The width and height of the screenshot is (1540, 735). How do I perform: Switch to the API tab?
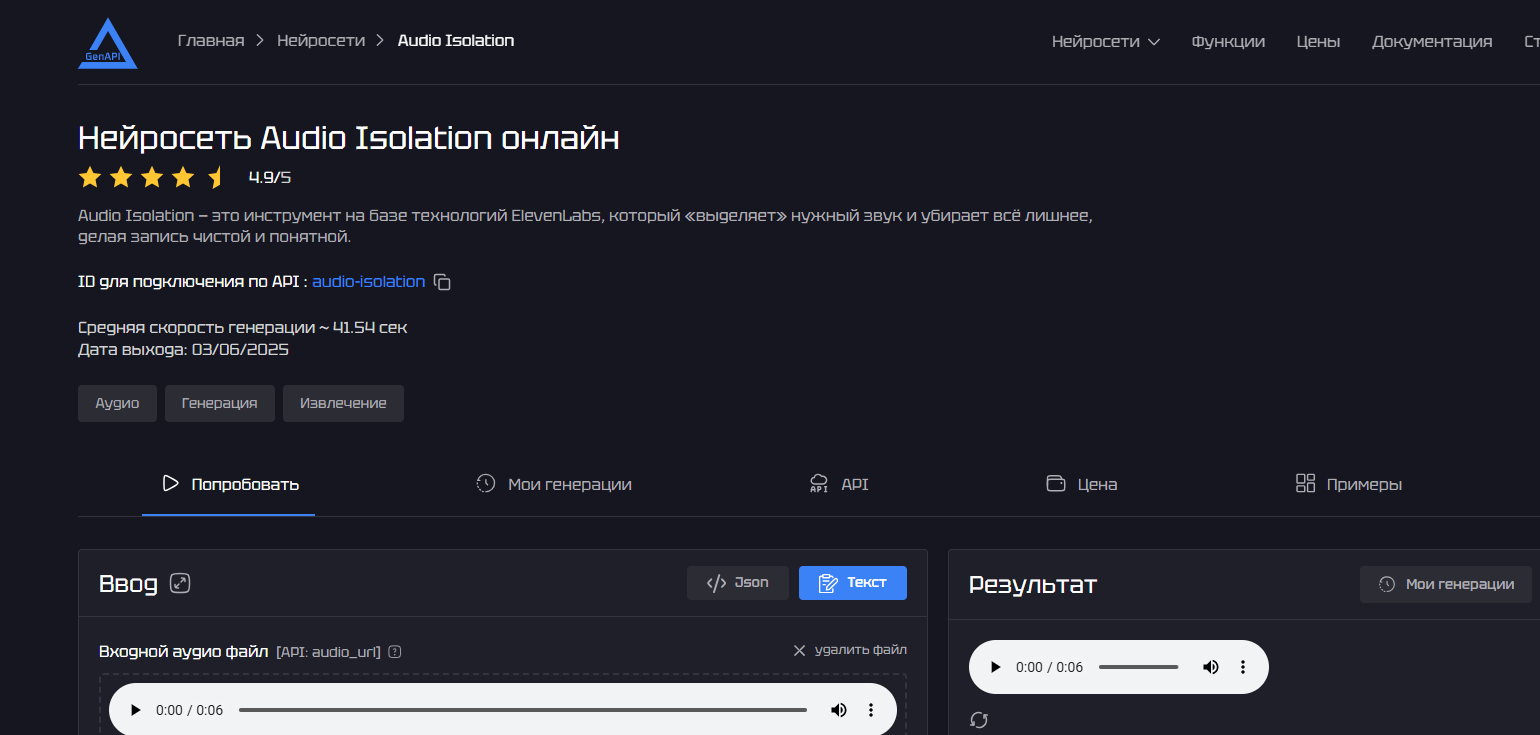click(838, 484)
